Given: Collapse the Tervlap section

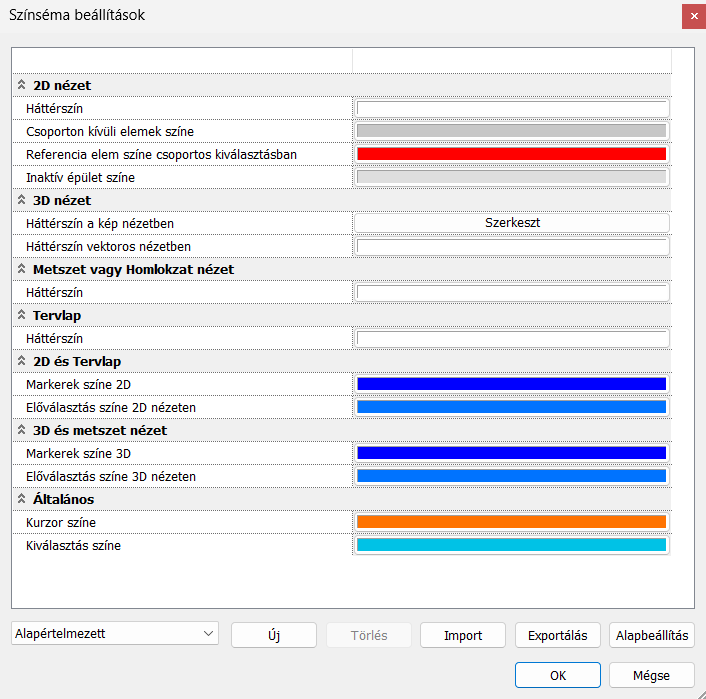Looking at the screenshot, I should (x=21, y=315).
